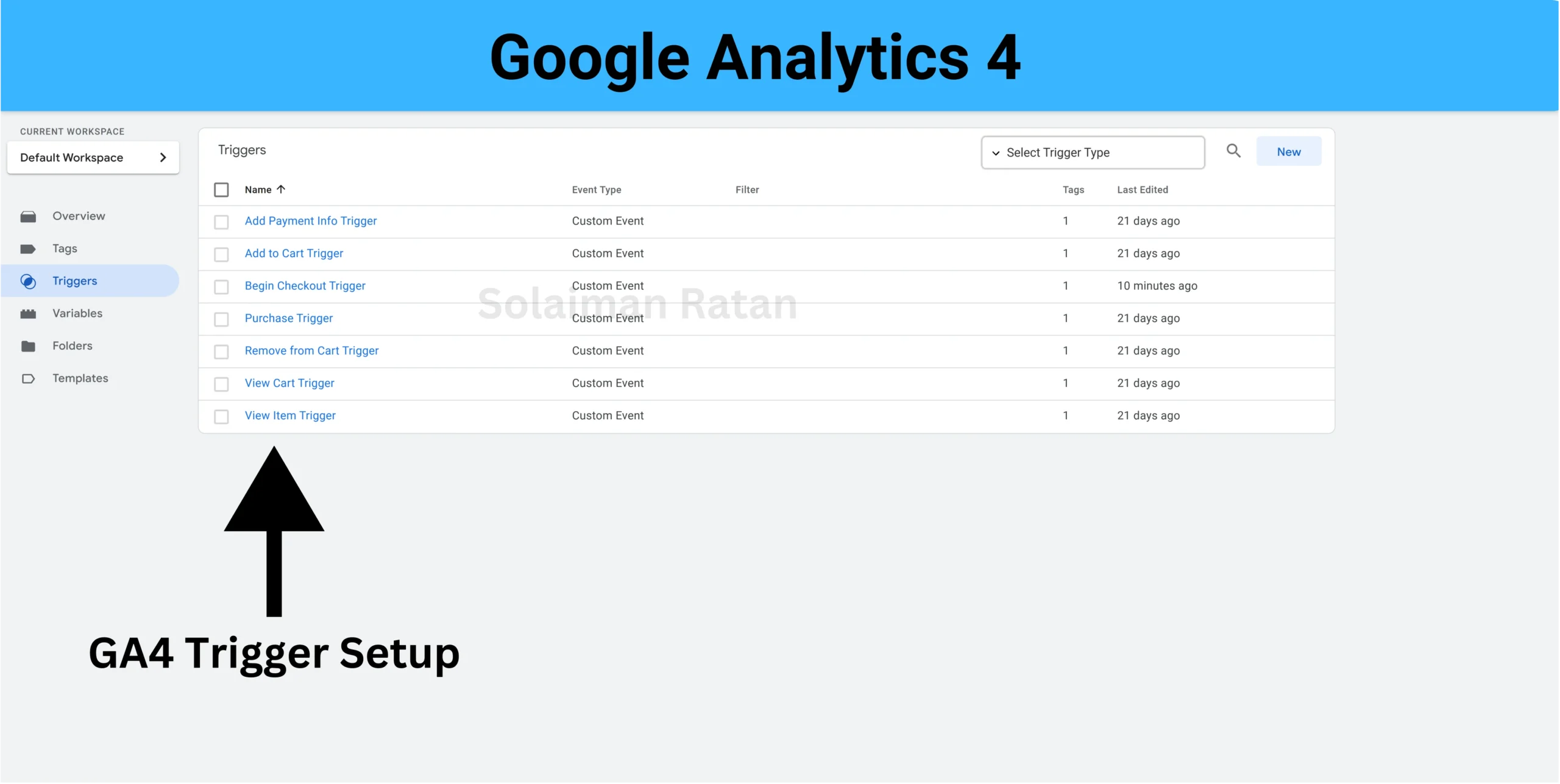Click the Templates sidebar icon

[x=28, y=378]
